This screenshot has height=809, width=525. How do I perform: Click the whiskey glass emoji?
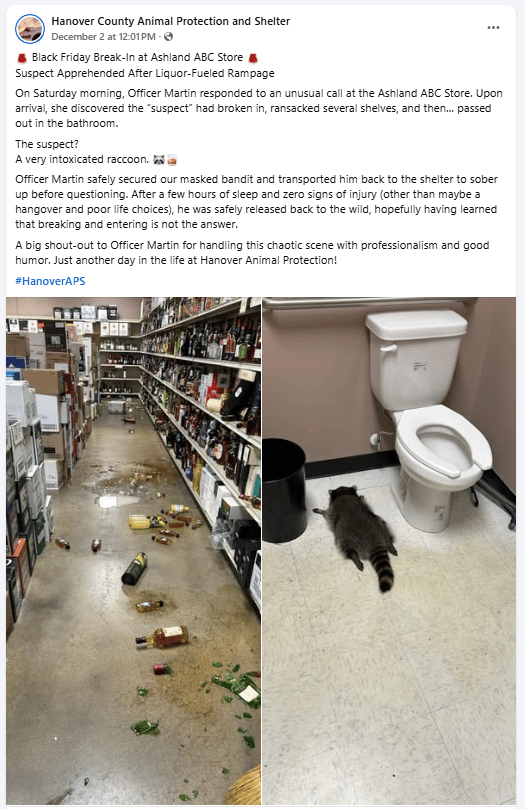[172, 160]
